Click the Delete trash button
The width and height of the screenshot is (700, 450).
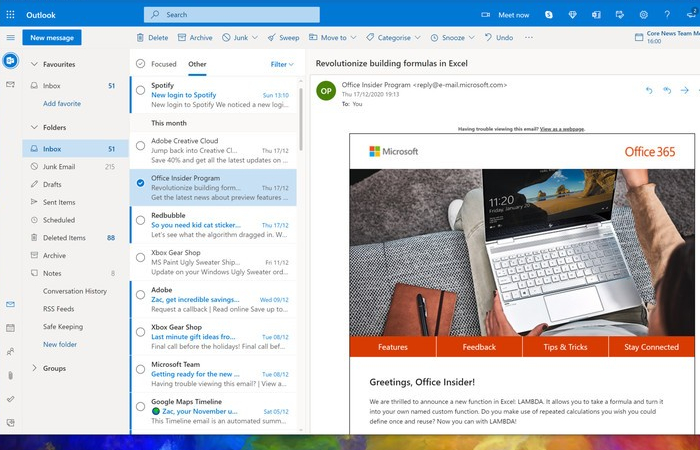pos(152,38)
